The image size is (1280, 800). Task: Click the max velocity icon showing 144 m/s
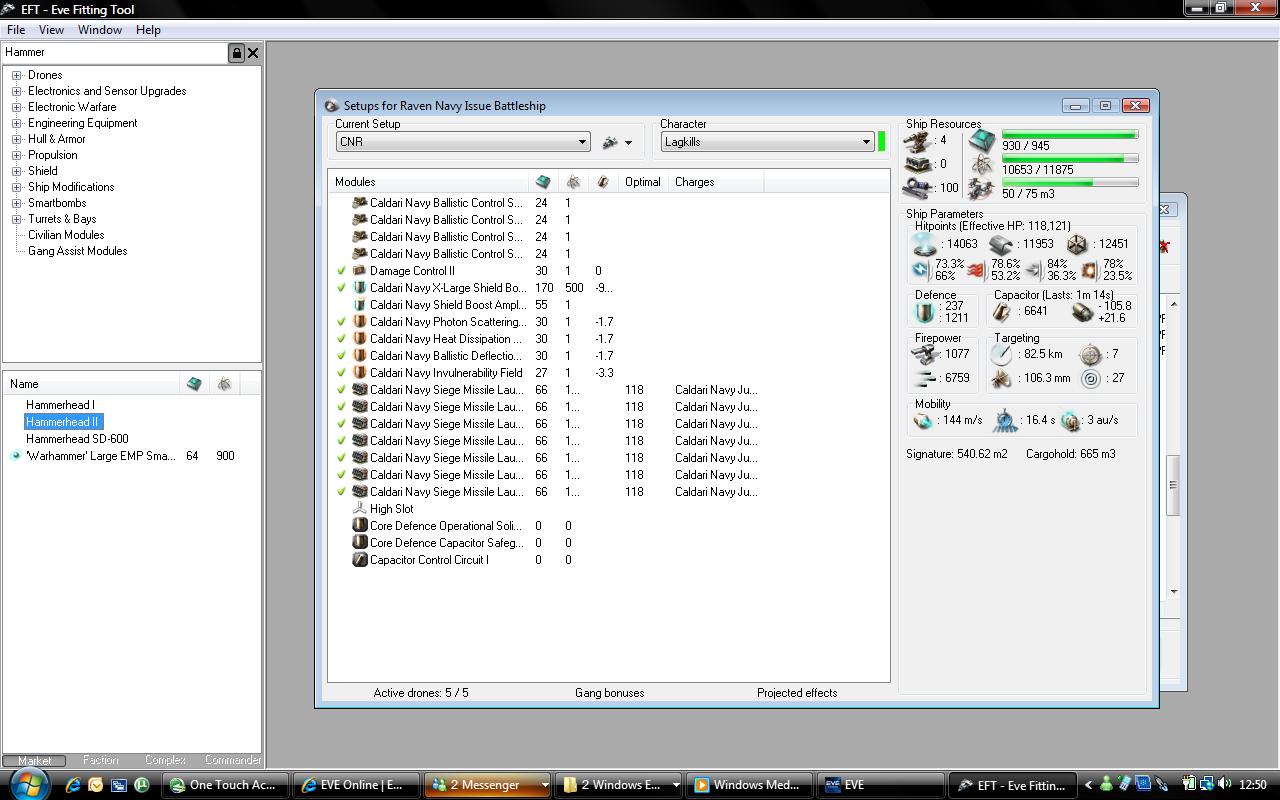tap(923, 421)
